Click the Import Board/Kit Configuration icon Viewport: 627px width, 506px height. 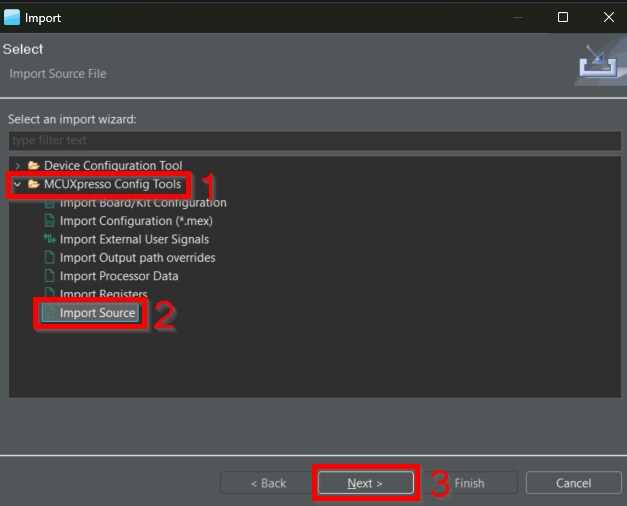[49, 203]
